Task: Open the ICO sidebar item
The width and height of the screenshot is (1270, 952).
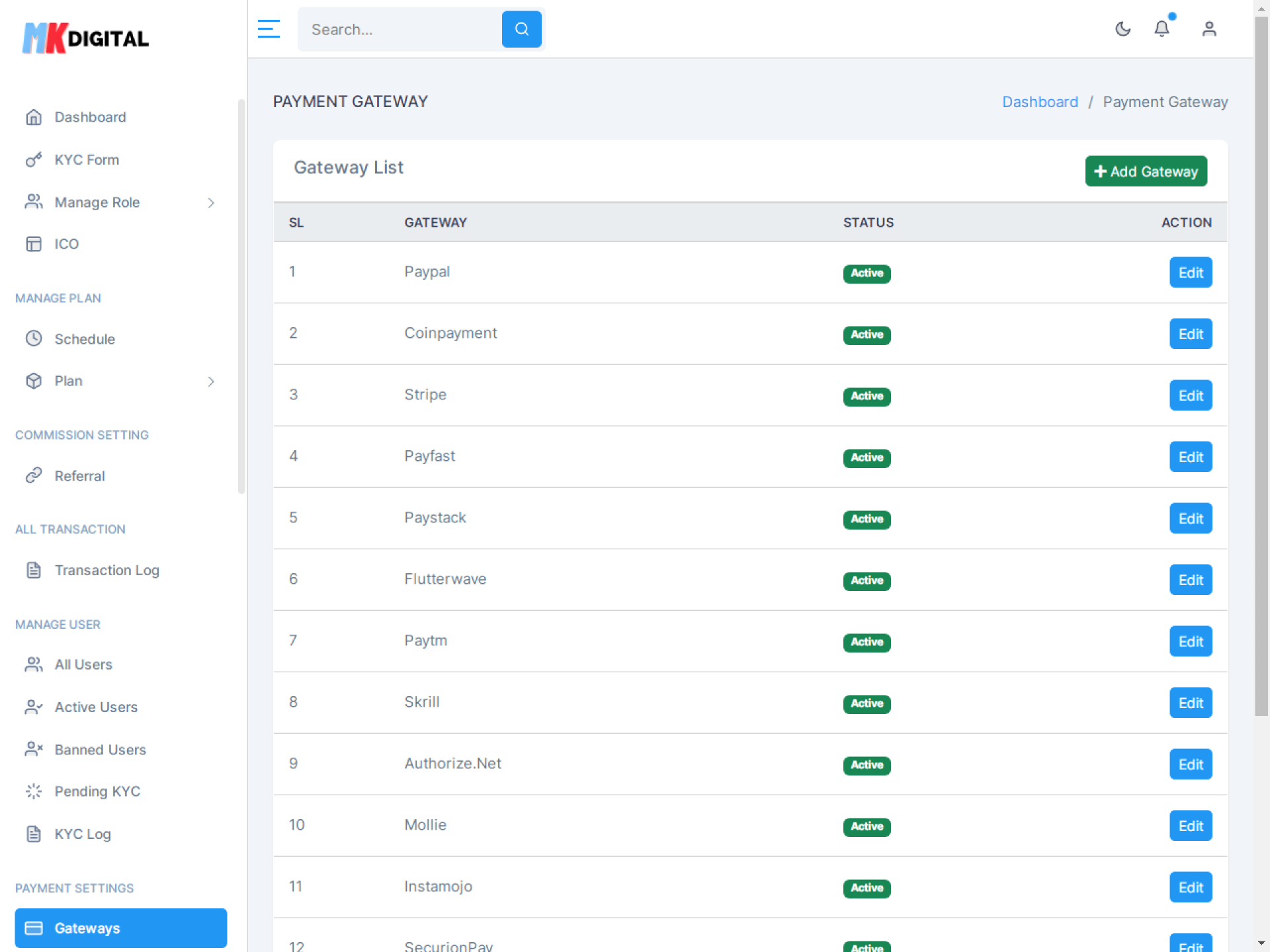Action: (66, 244)
